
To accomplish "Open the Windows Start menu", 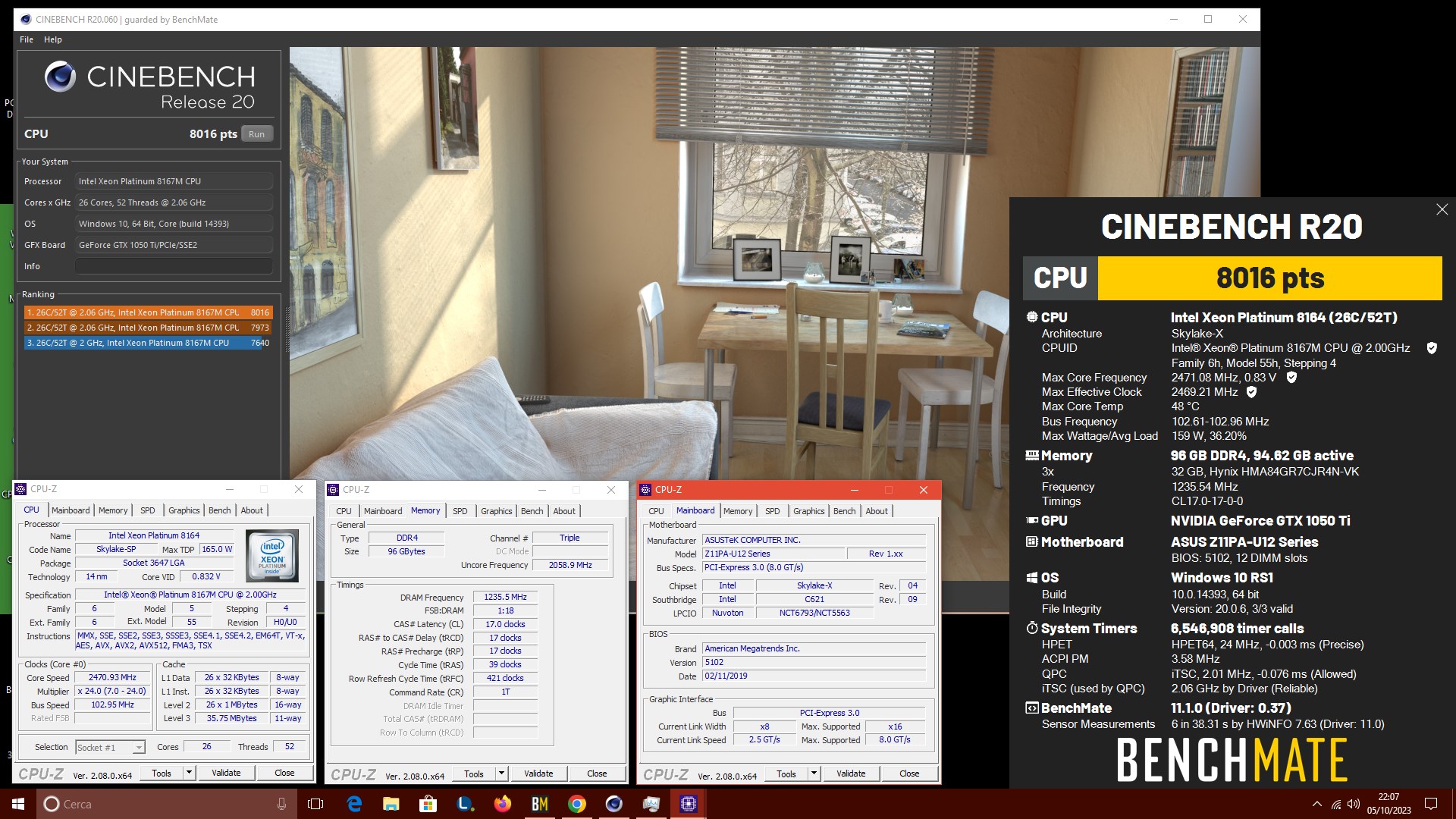I will [18, 804].
